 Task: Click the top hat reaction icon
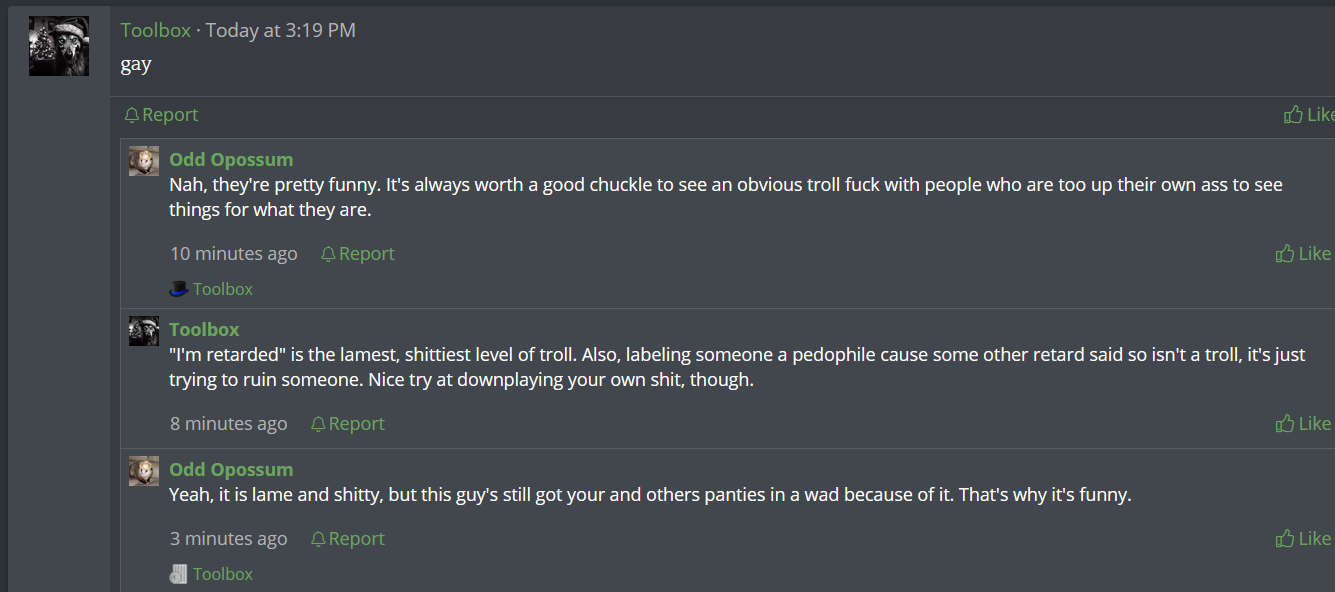pos(179,289)
